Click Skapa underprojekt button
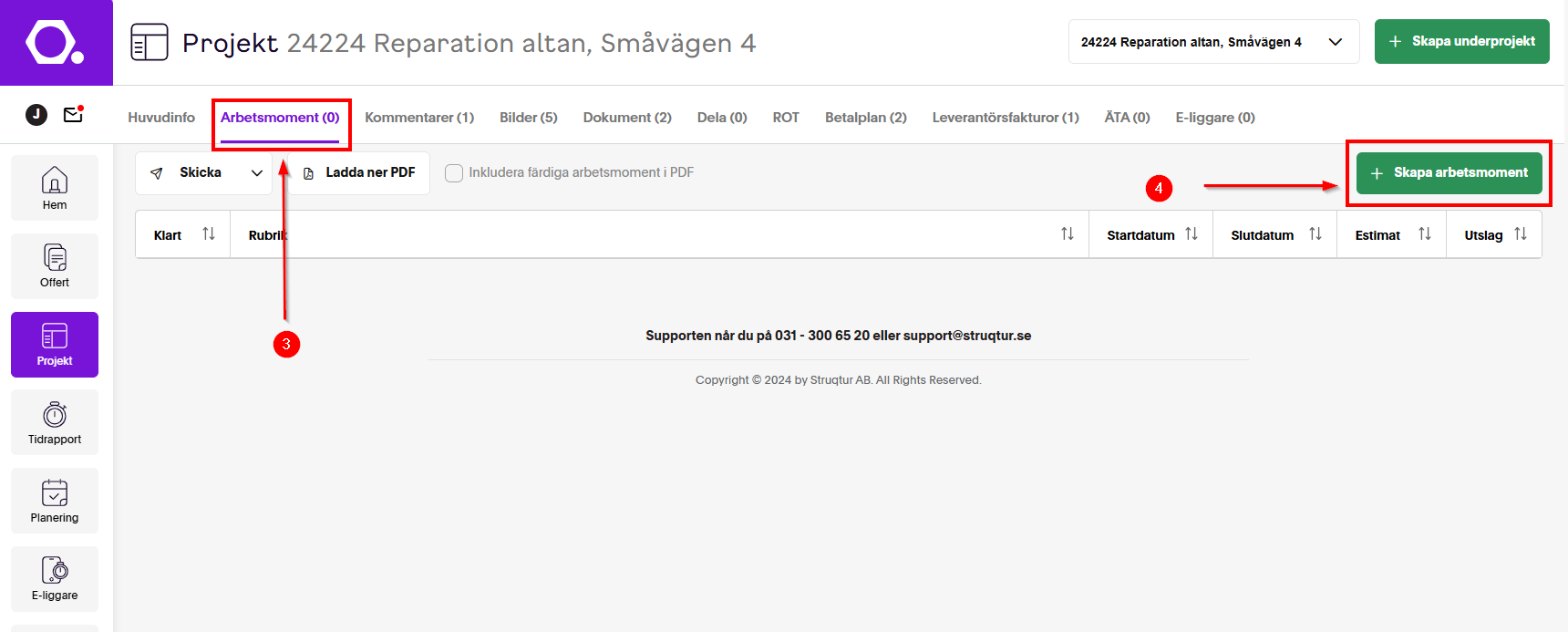Image resolution: width=1568 pixels, height=632 pixels. coord(1461,42)
